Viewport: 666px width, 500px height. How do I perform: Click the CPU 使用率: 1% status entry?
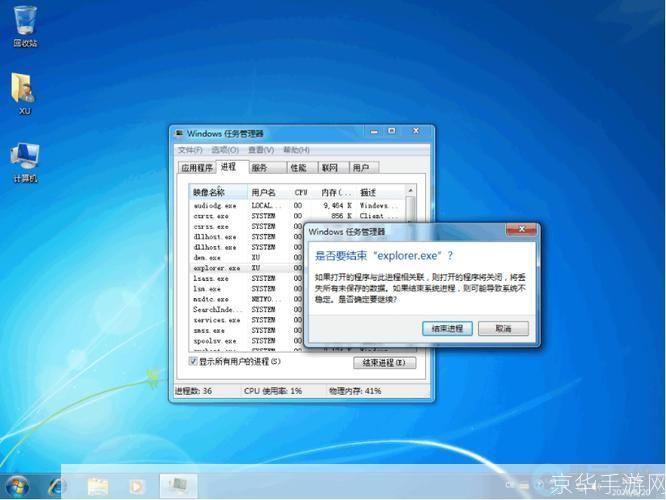[273, 391]
